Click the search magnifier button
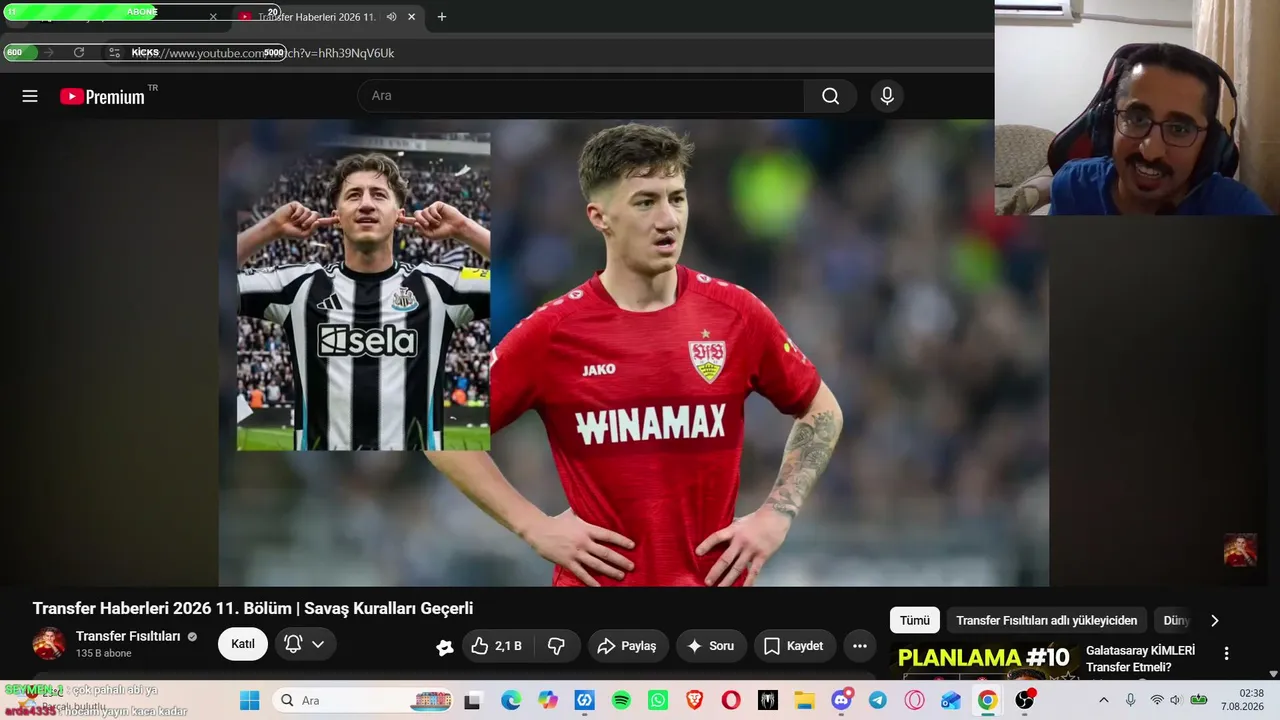The width and height of the screenshot is (1280, 720). click(x=830, y=96)
